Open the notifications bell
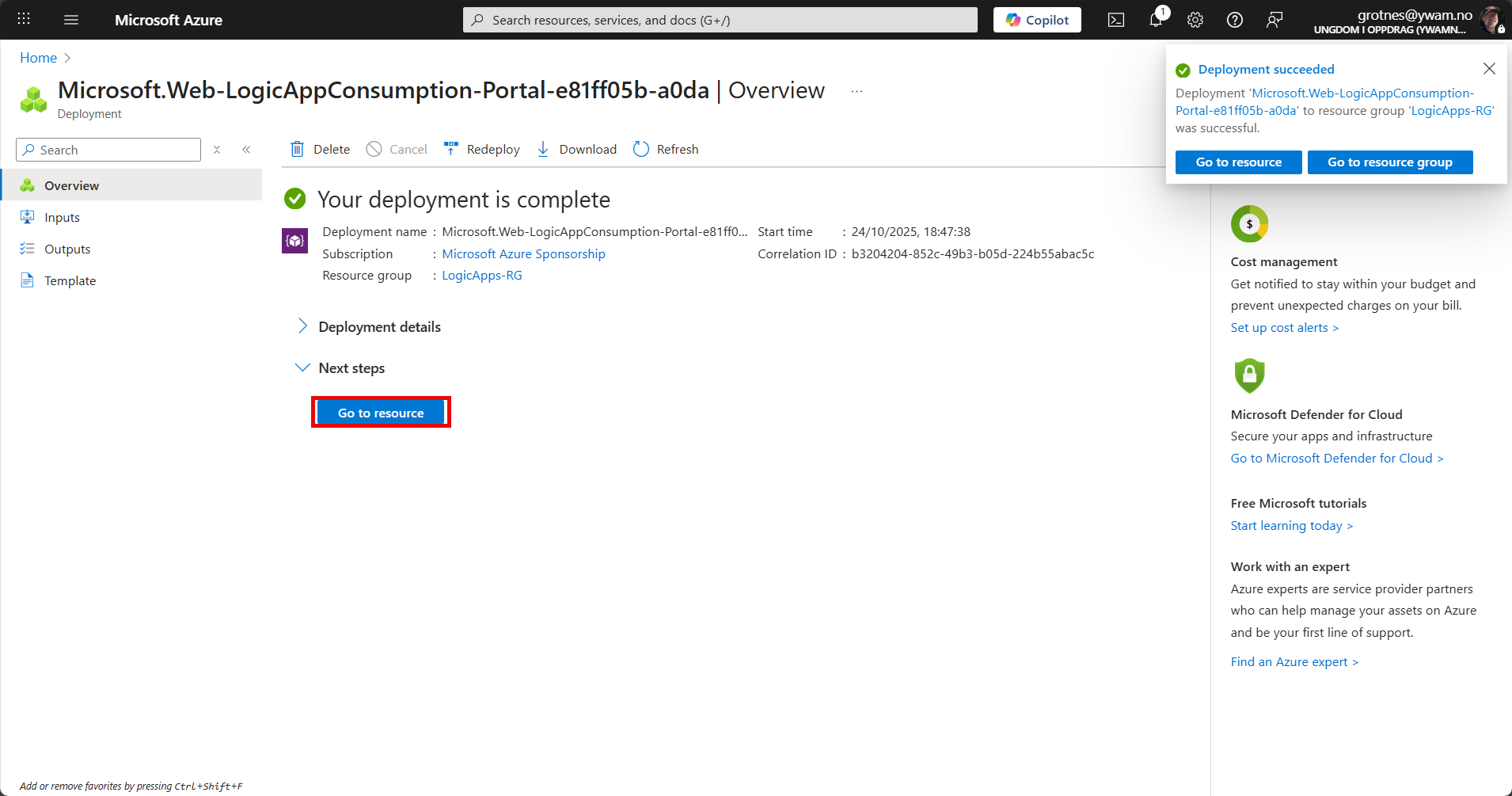Image resolution: width=1512 pixels, height=796 pixels. 1156,19
